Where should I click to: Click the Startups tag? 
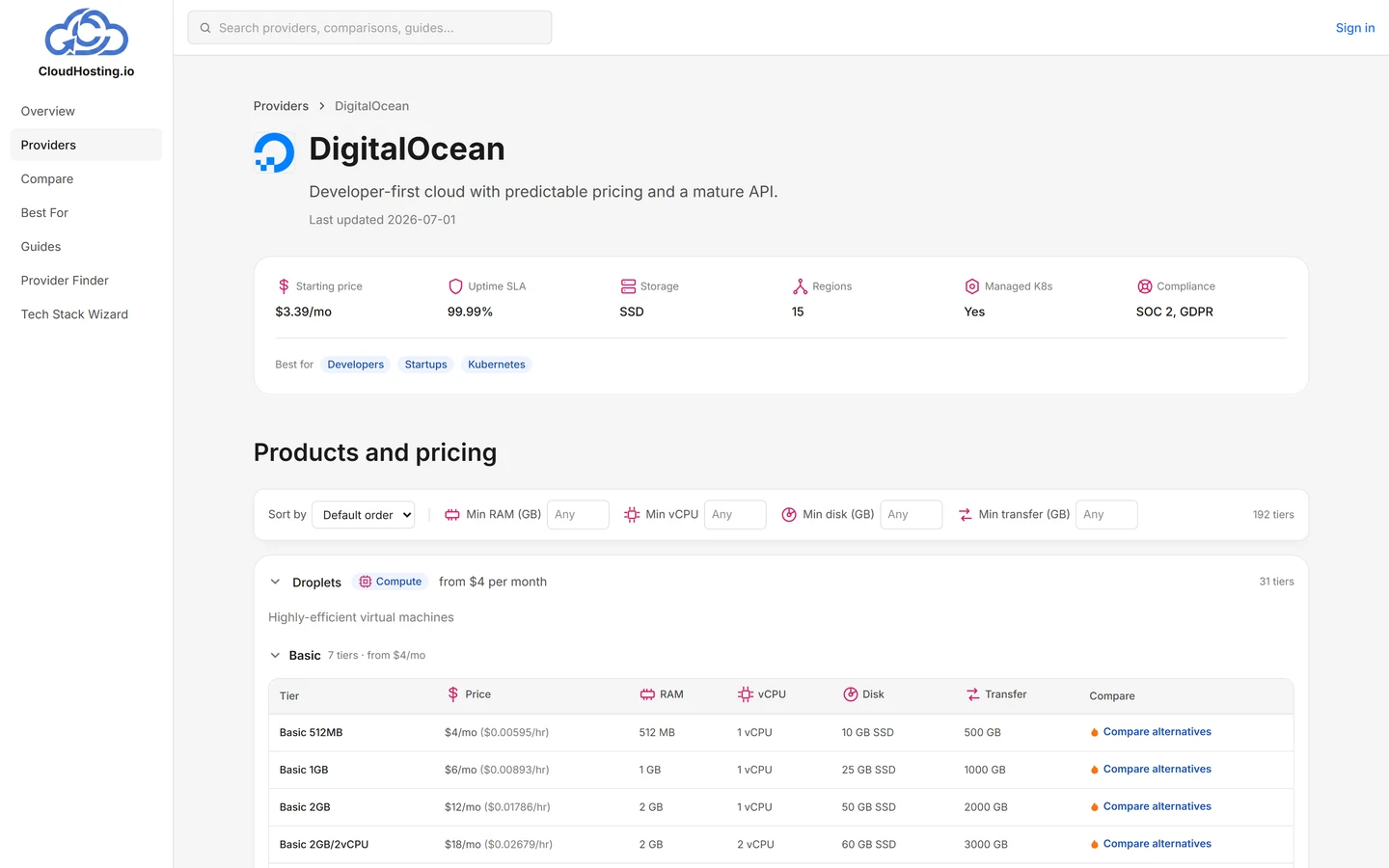[x=425, y=365]
